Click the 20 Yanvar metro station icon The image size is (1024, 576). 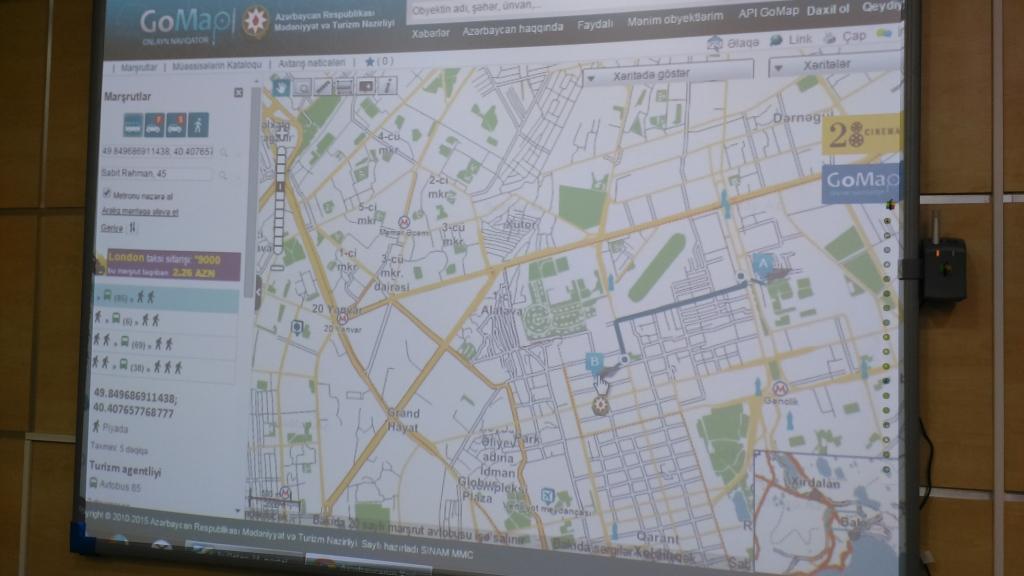point(342,319)
